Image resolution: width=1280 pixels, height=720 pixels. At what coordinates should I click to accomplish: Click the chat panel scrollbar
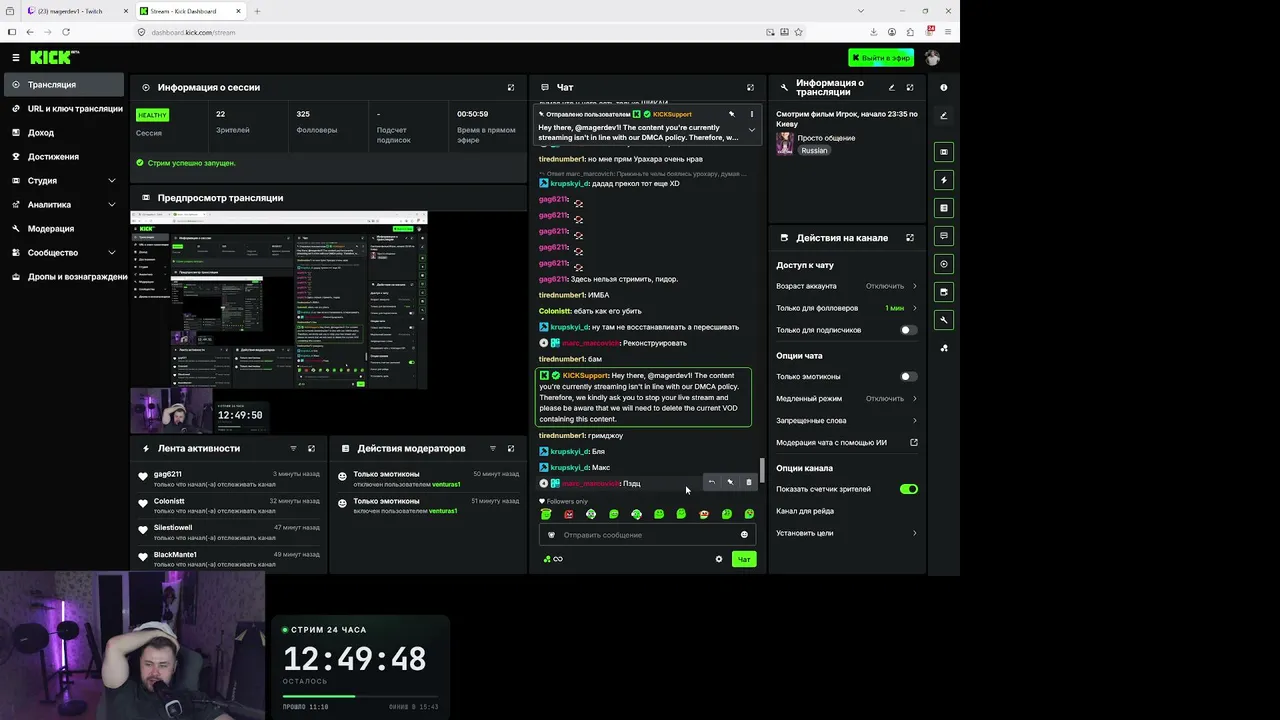pos(762,470)
